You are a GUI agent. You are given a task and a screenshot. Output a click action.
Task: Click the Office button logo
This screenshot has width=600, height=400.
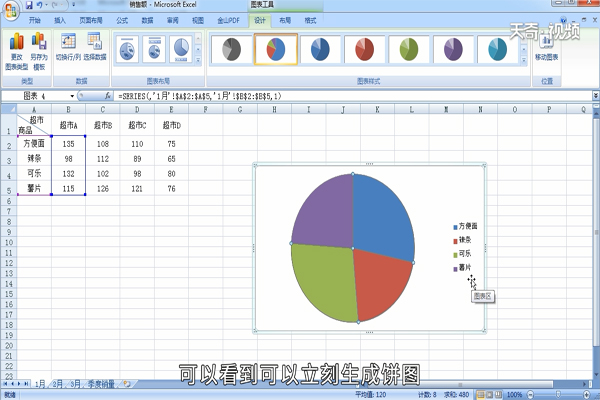[x=11, y=10]
